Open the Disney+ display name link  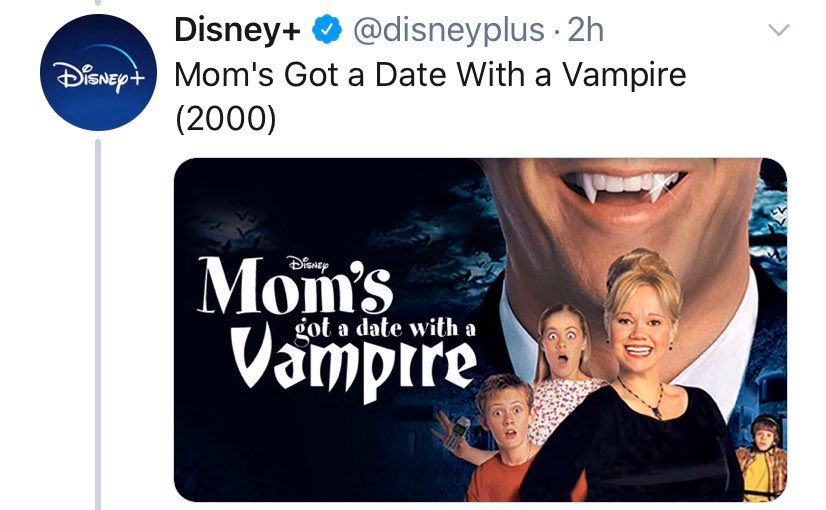click(x=237, y=30)
